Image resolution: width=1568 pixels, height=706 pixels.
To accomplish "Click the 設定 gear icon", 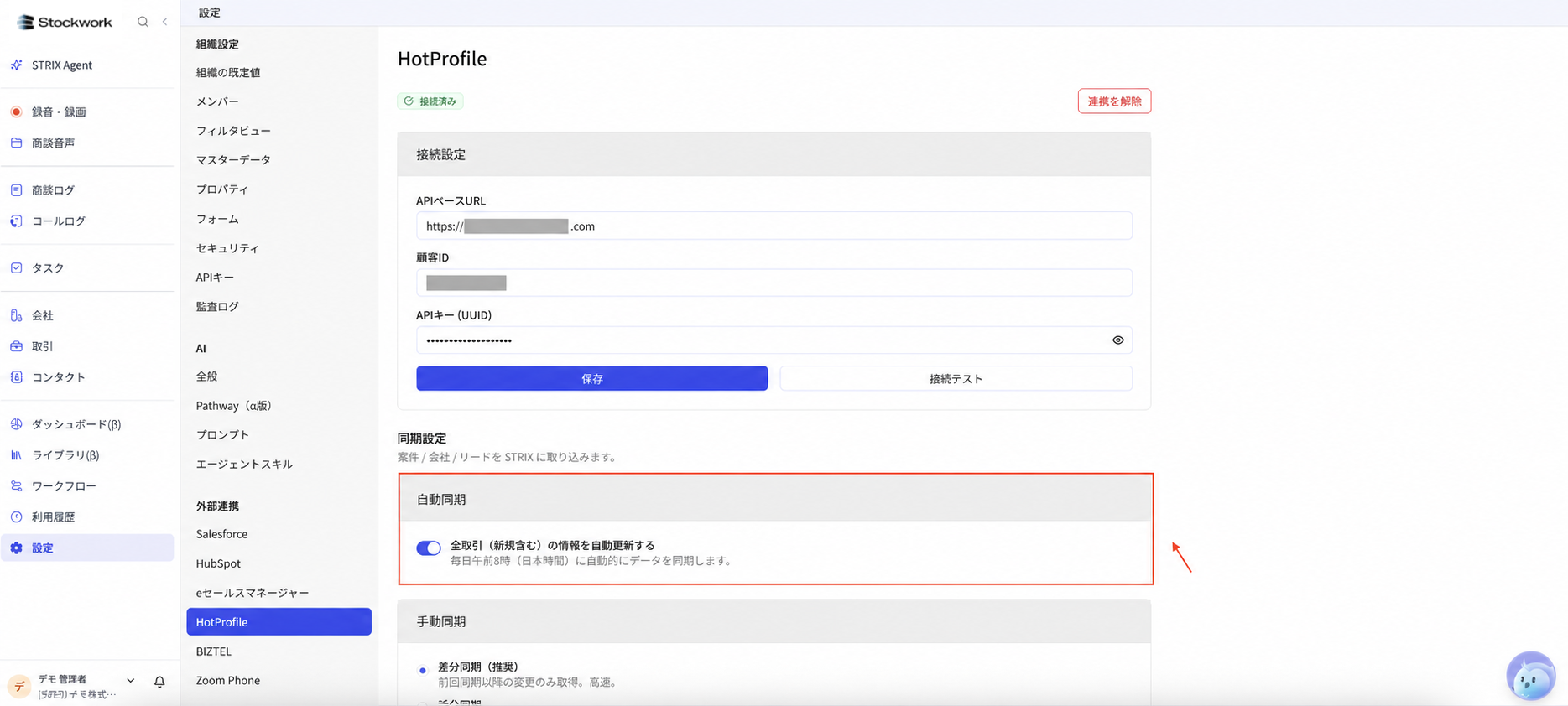I will tap(16, 548).
